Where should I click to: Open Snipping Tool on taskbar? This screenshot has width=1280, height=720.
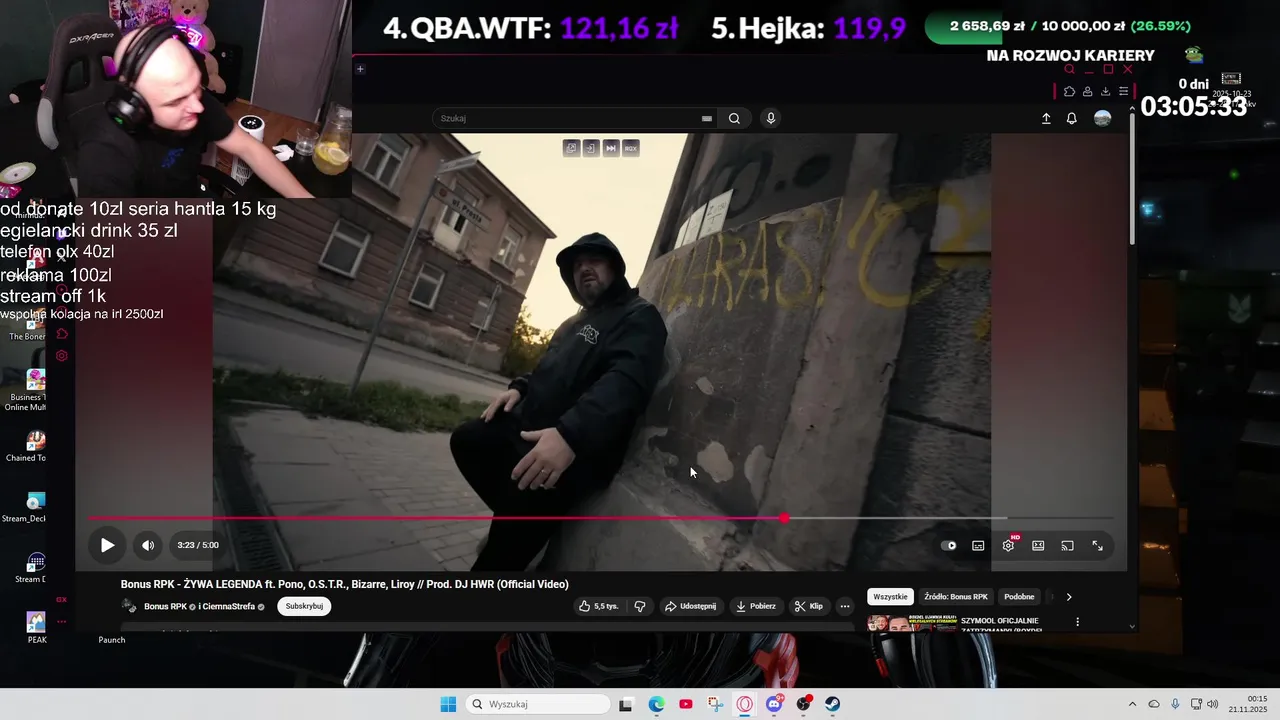tap(715, 704)
